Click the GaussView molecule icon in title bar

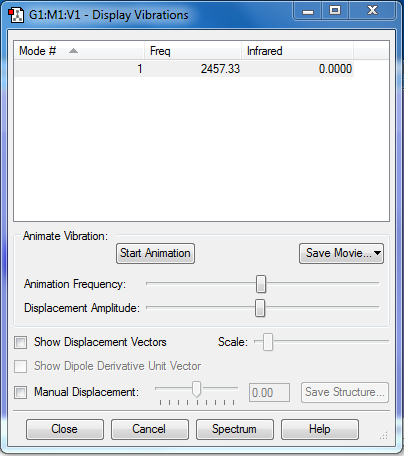16,15
